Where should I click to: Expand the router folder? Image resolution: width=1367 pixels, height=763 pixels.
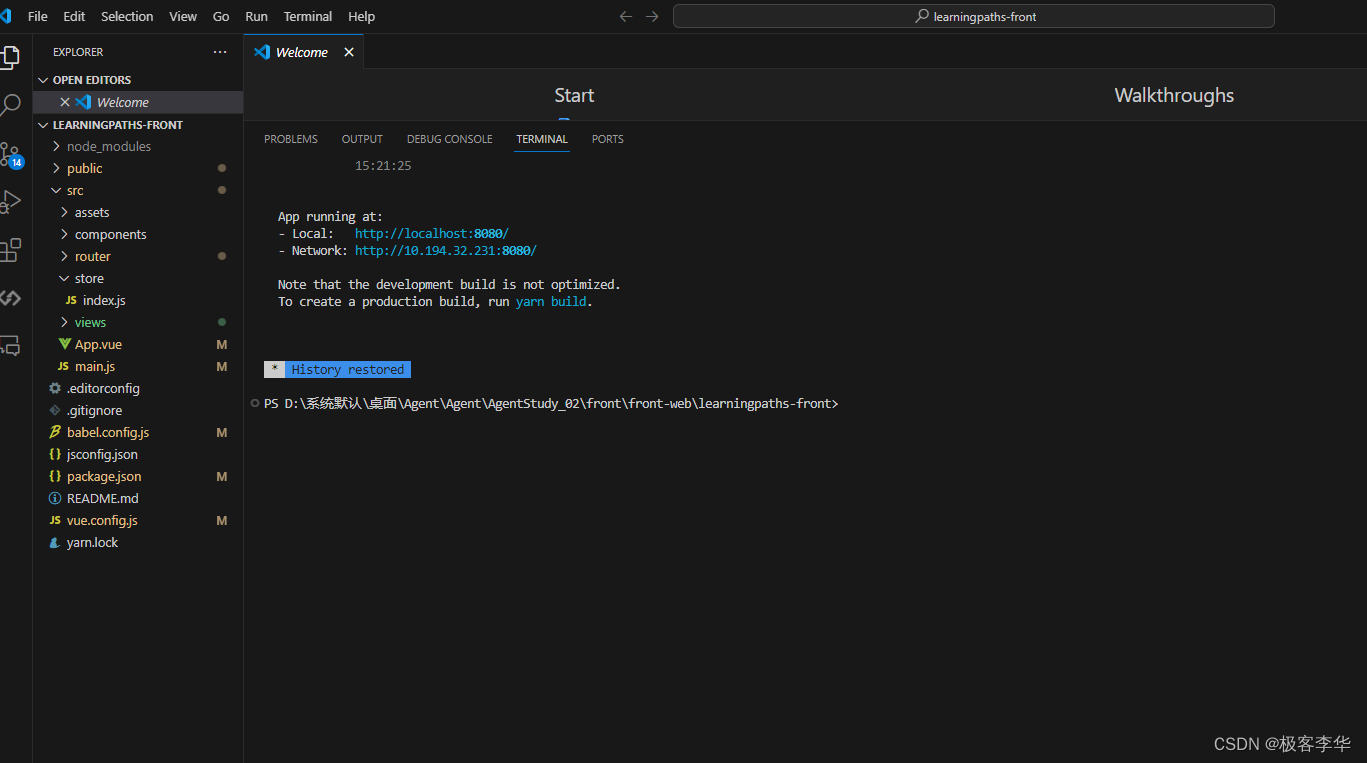click(x=65, y=256)
